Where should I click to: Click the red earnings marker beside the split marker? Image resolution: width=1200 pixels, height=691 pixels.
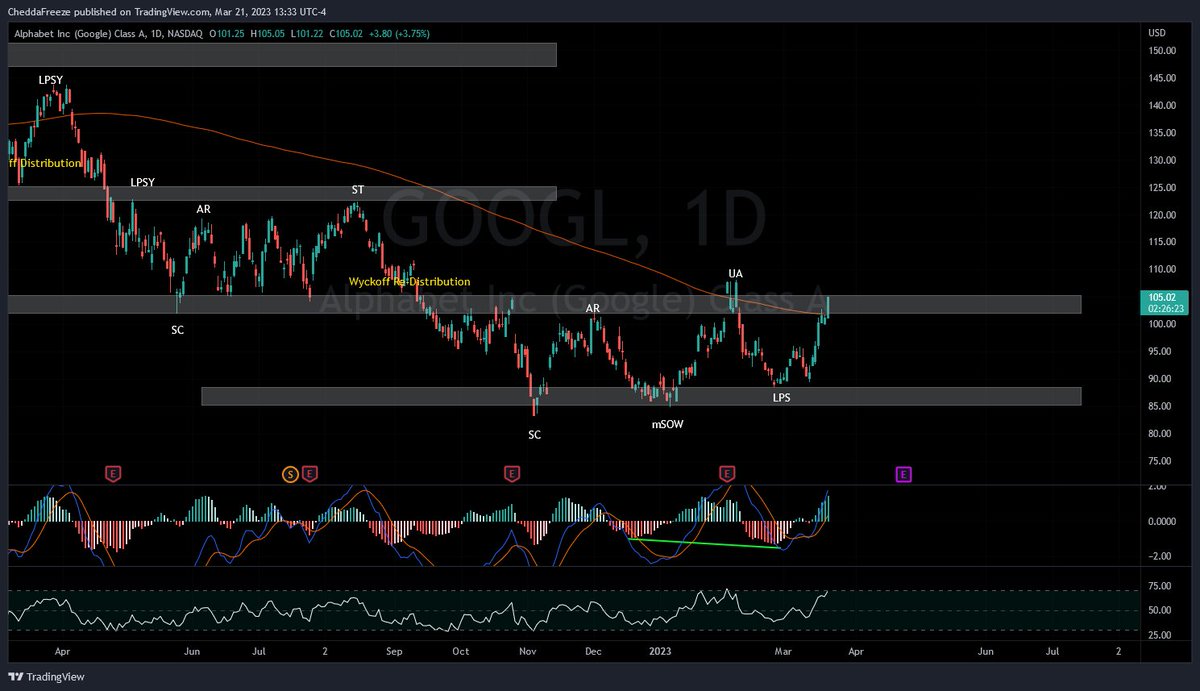[310, 474]
